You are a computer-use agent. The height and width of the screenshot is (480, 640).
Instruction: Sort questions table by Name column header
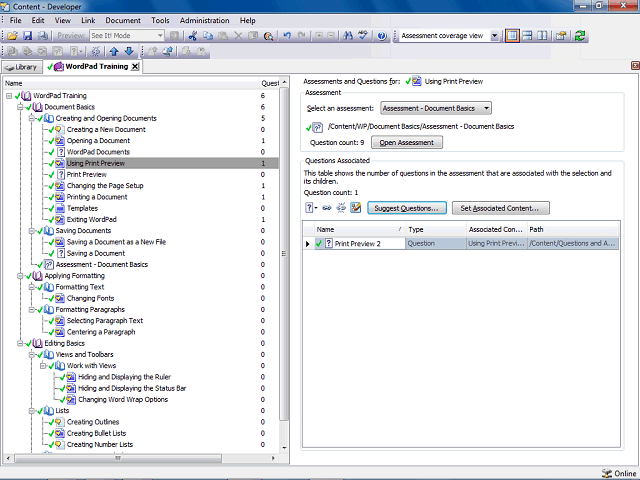pyautogui.click(x=359, y=229)
